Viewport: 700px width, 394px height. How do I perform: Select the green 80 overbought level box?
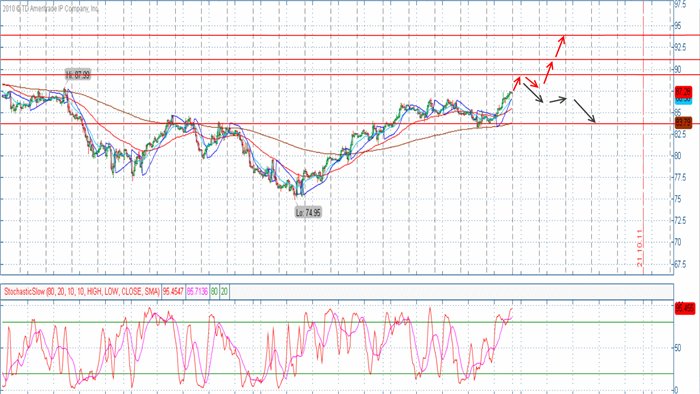[214, 292]
